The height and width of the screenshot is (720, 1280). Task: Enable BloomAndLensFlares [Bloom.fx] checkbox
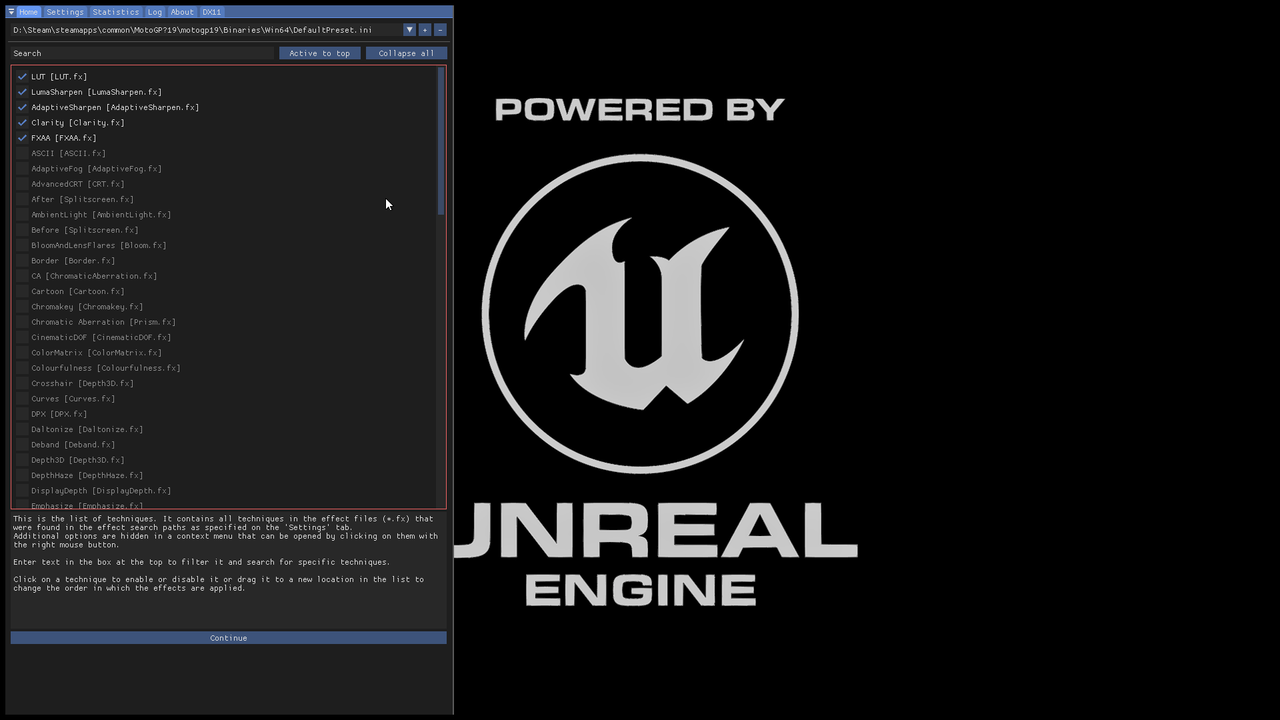[22, 245]
